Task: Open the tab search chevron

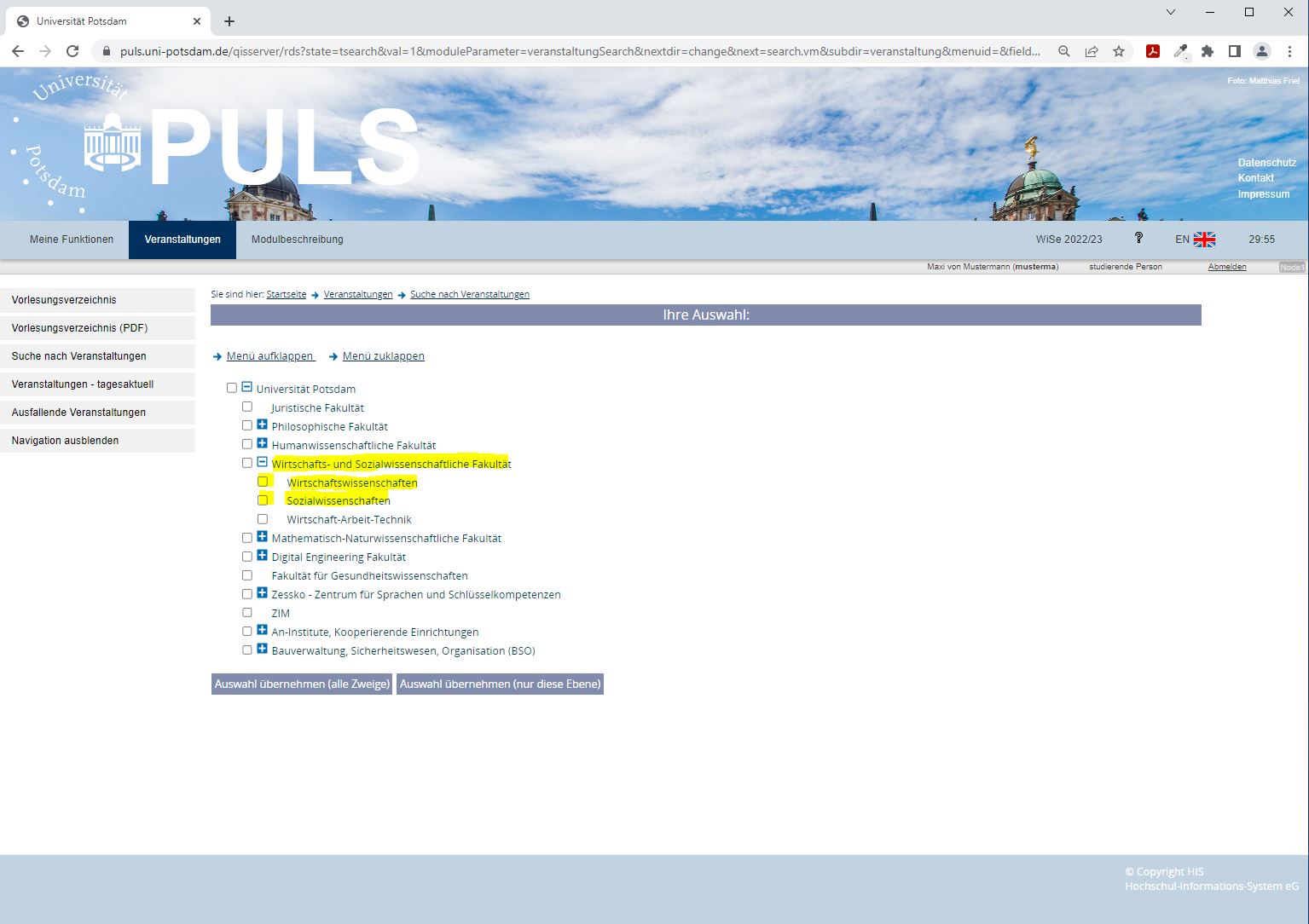Action: [x=1170, y=12]
